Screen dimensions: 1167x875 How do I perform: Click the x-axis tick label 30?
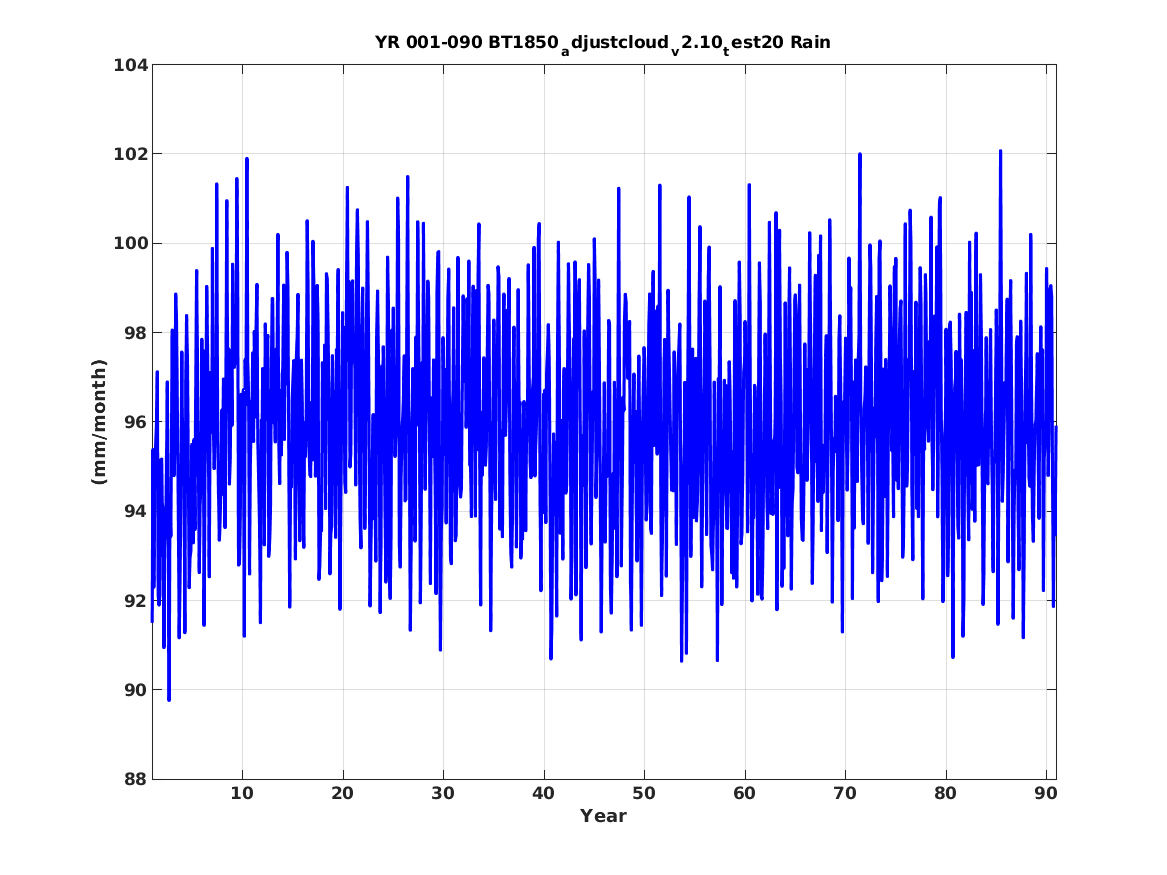(x=443, y=794)
